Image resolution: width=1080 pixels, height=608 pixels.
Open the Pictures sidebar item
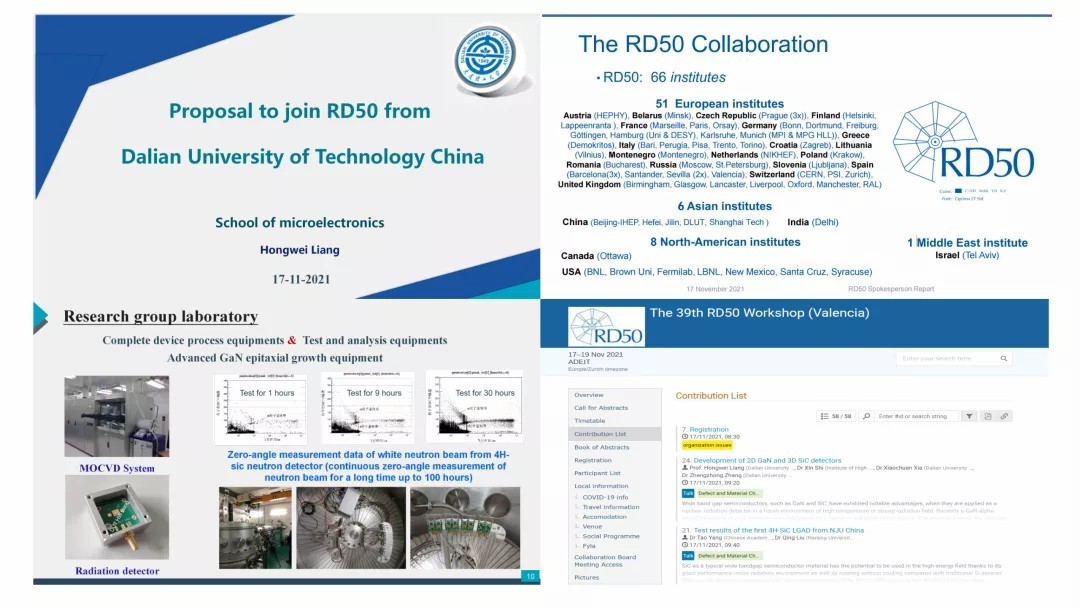coord(586,577)
